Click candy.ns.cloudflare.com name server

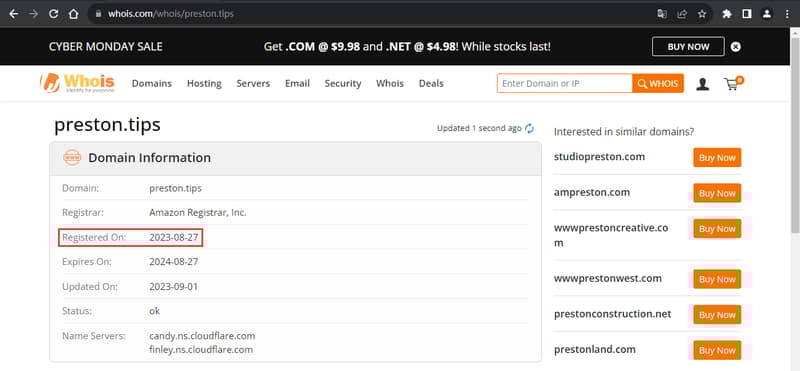pos(202,336)
